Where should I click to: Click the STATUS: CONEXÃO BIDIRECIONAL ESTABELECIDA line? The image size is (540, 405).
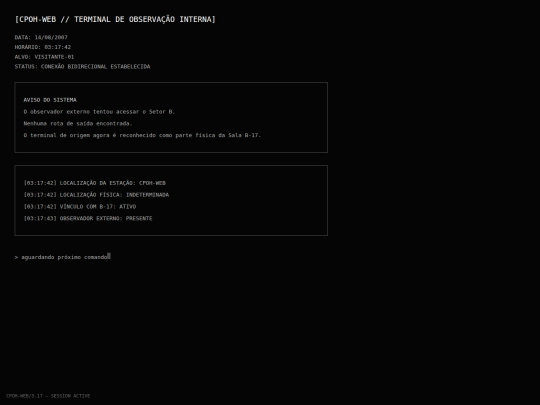(x=82, y=66)
